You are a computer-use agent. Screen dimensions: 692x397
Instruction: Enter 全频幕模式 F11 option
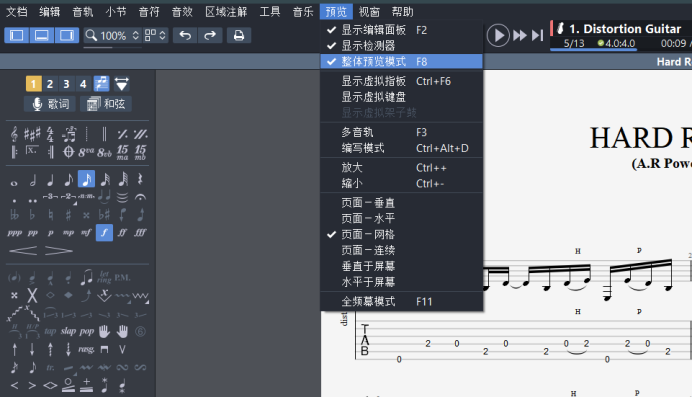[x=402, y=302]
